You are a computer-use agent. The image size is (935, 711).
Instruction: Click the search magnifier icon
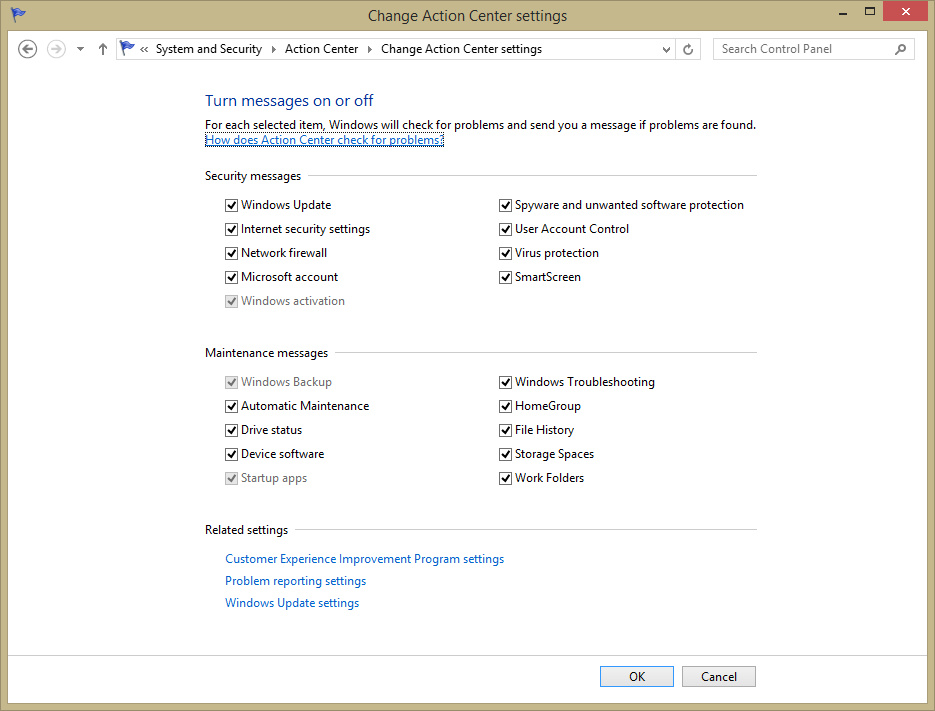click(x=900, y=49)
